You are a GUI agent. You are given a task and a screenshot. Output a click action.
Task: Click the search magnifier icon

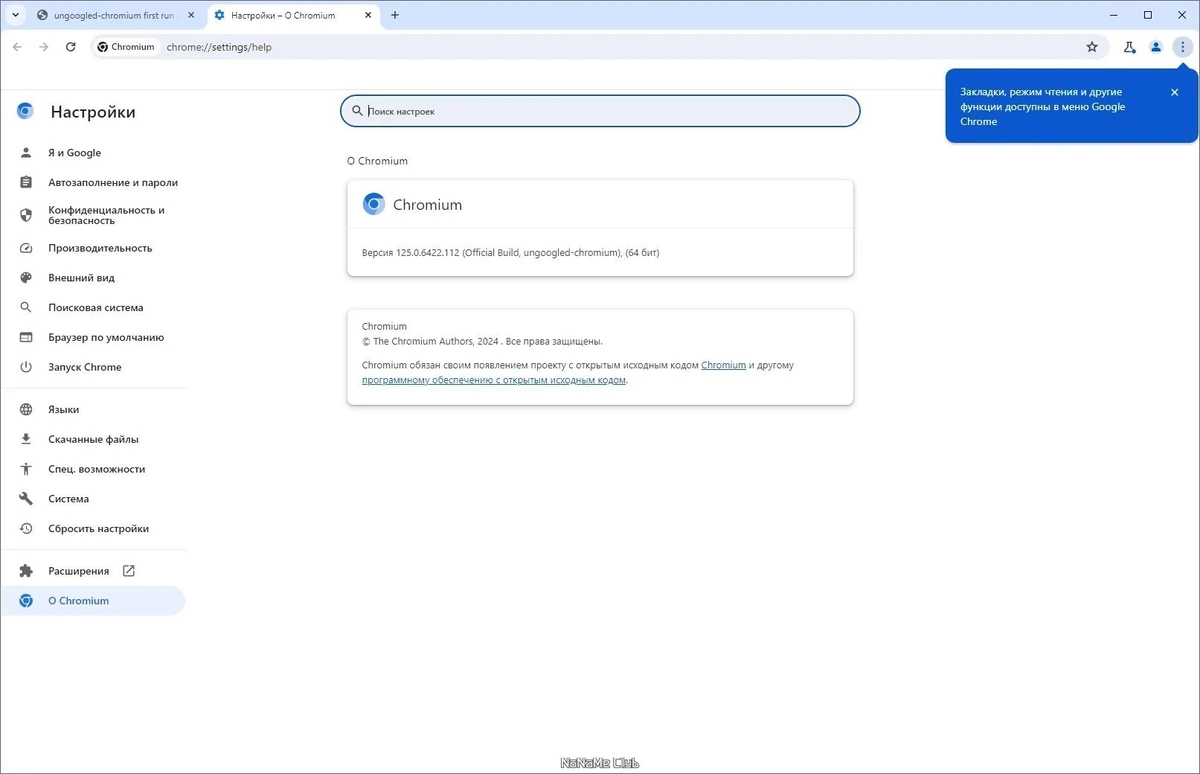pyautogui.click(x=357, y=111)
